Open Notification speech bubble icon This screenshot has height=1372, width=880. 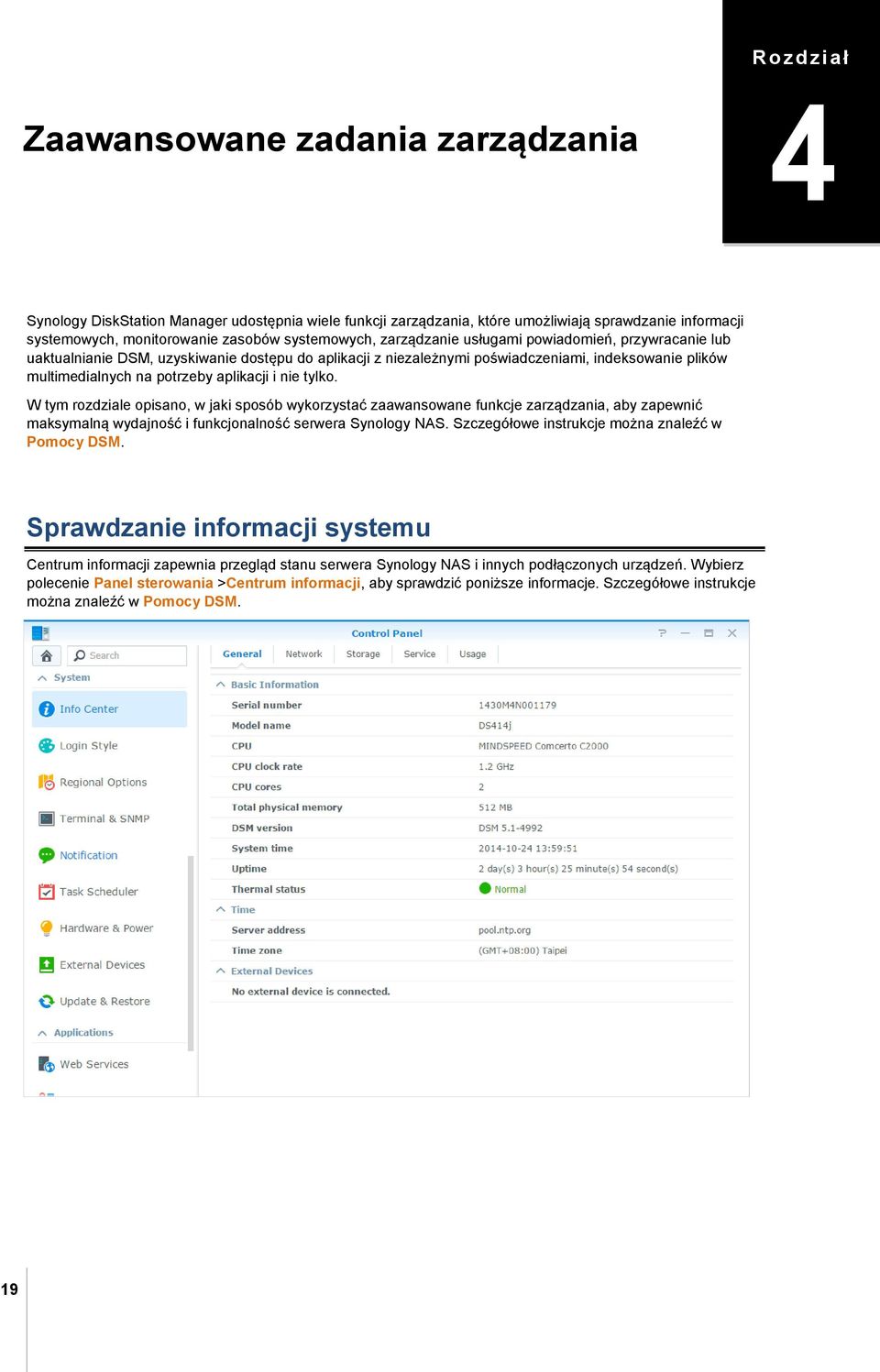coord(46,855)
